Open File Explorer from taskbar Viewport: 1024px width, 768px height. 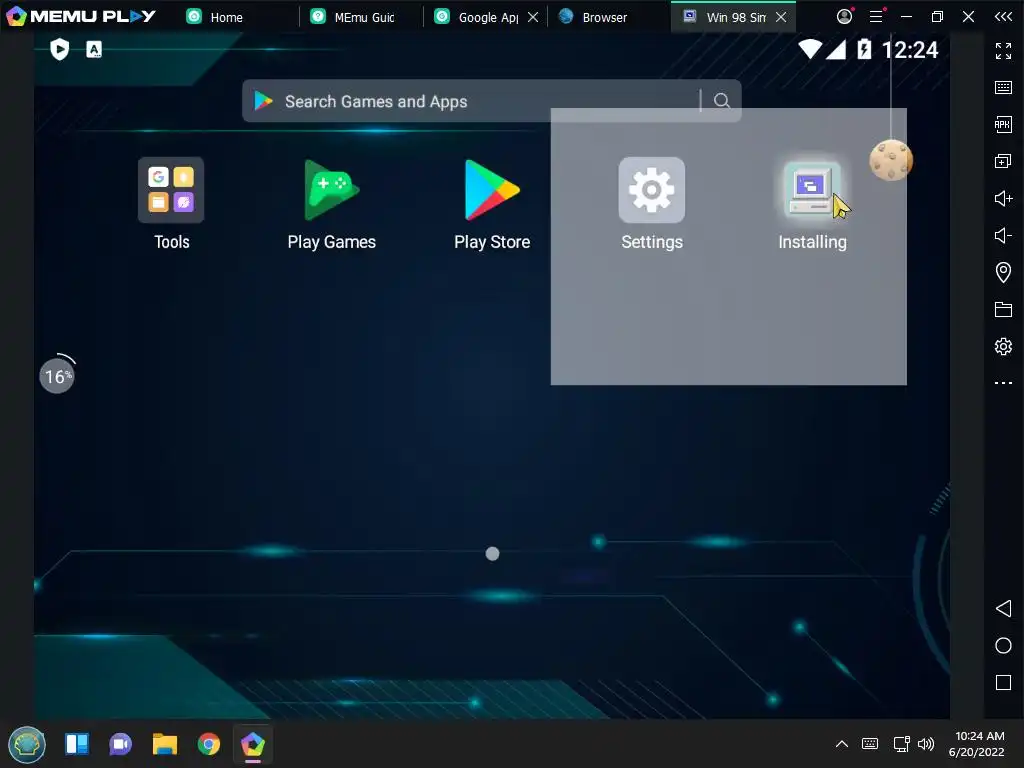coord(165,744)
